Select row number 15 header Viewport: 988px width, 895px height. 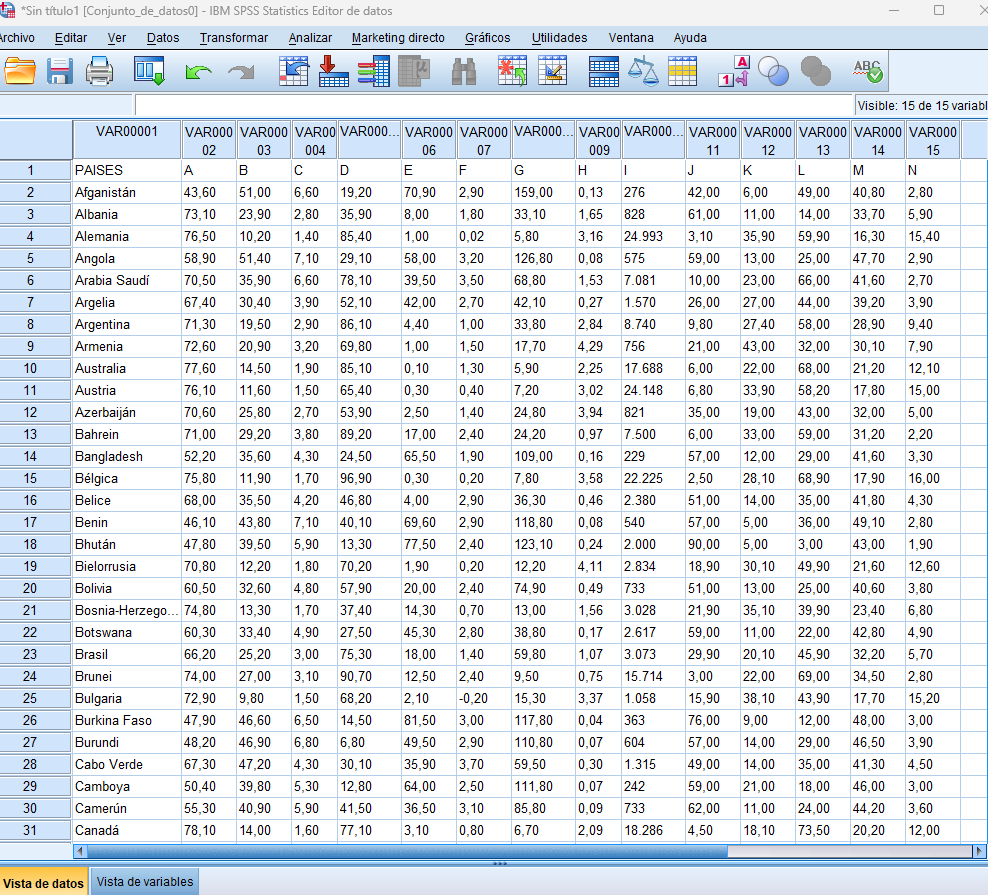pos(30,478)
